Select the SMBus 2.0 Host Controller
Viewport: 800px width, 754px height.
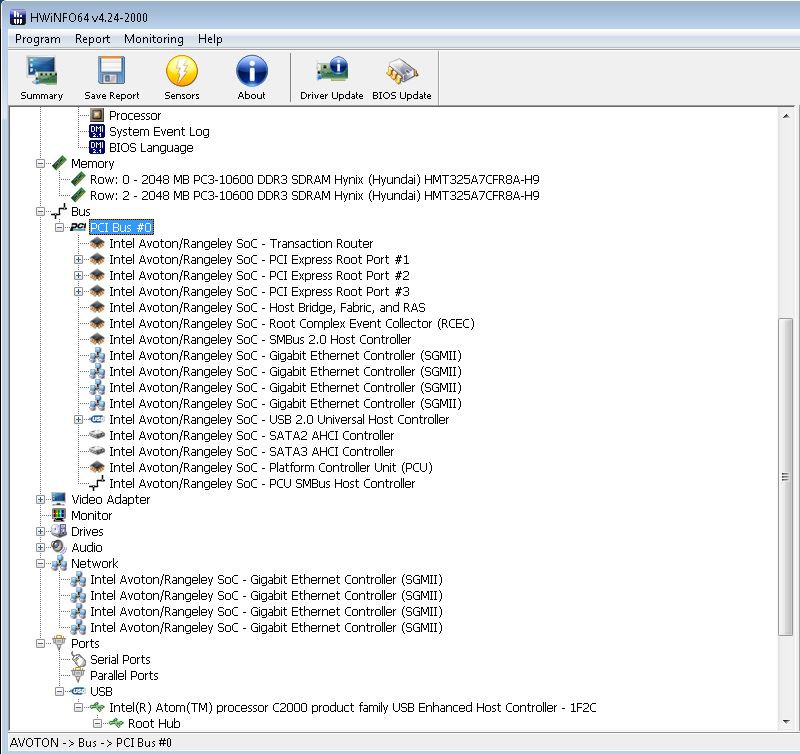click(x=259, y=340)
